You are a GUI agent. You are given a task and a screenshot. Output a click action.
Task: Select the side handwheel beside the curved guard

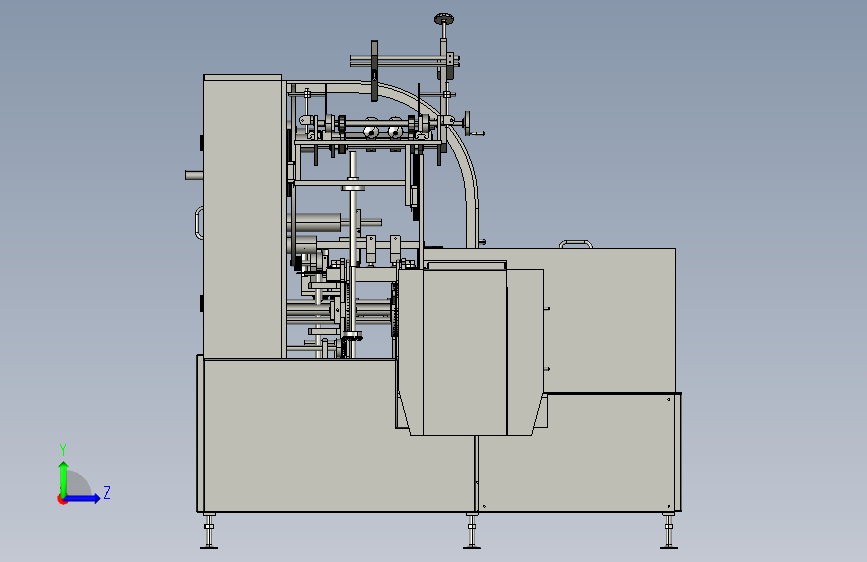pos(468,123)
